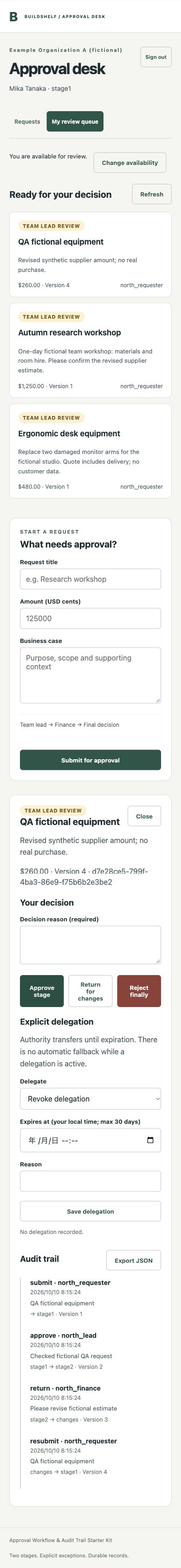Export the audit trail as JSON

click(x=134, y=1260)
